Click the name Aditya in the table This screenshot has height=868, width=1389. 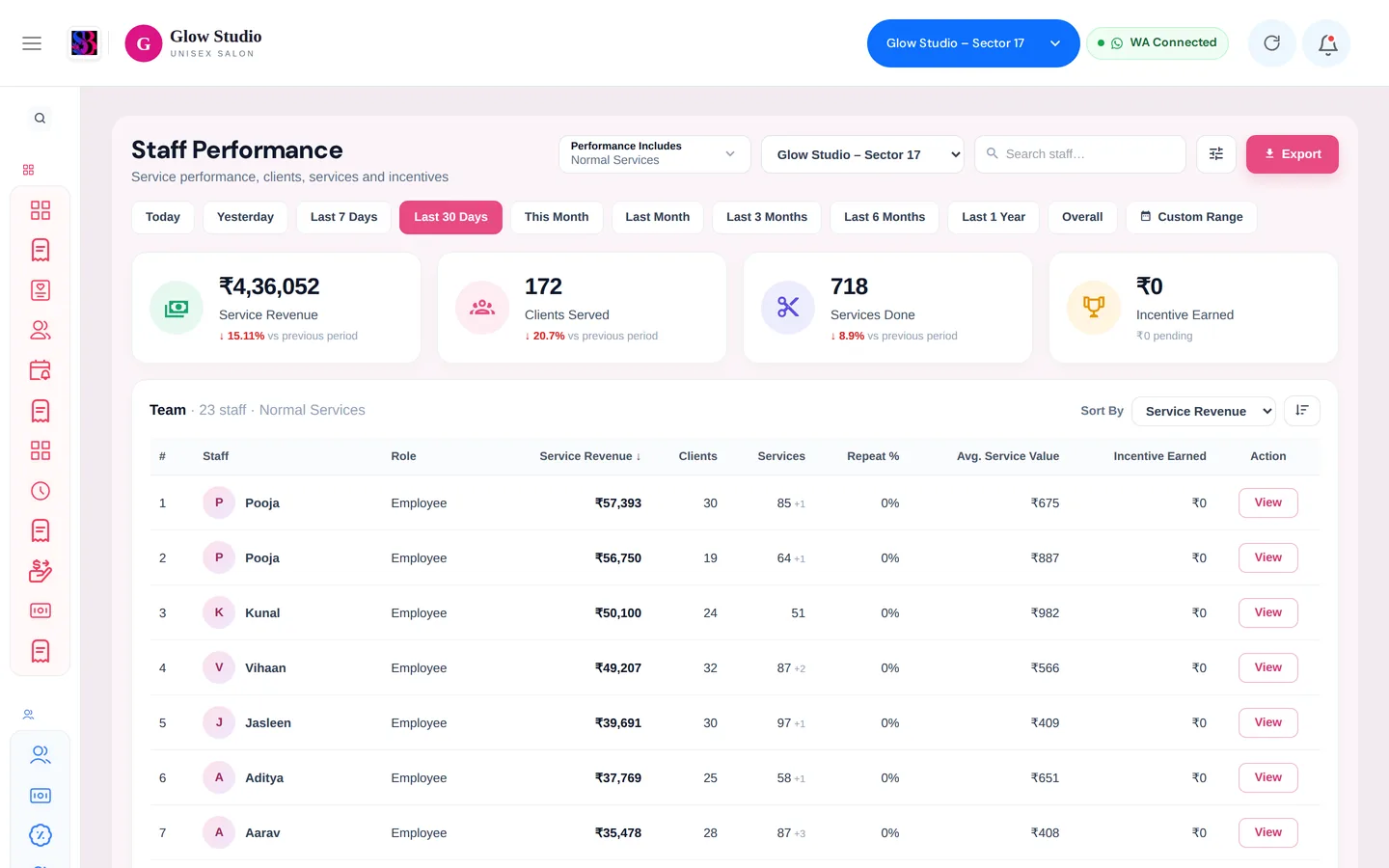(x=264, y=778)
